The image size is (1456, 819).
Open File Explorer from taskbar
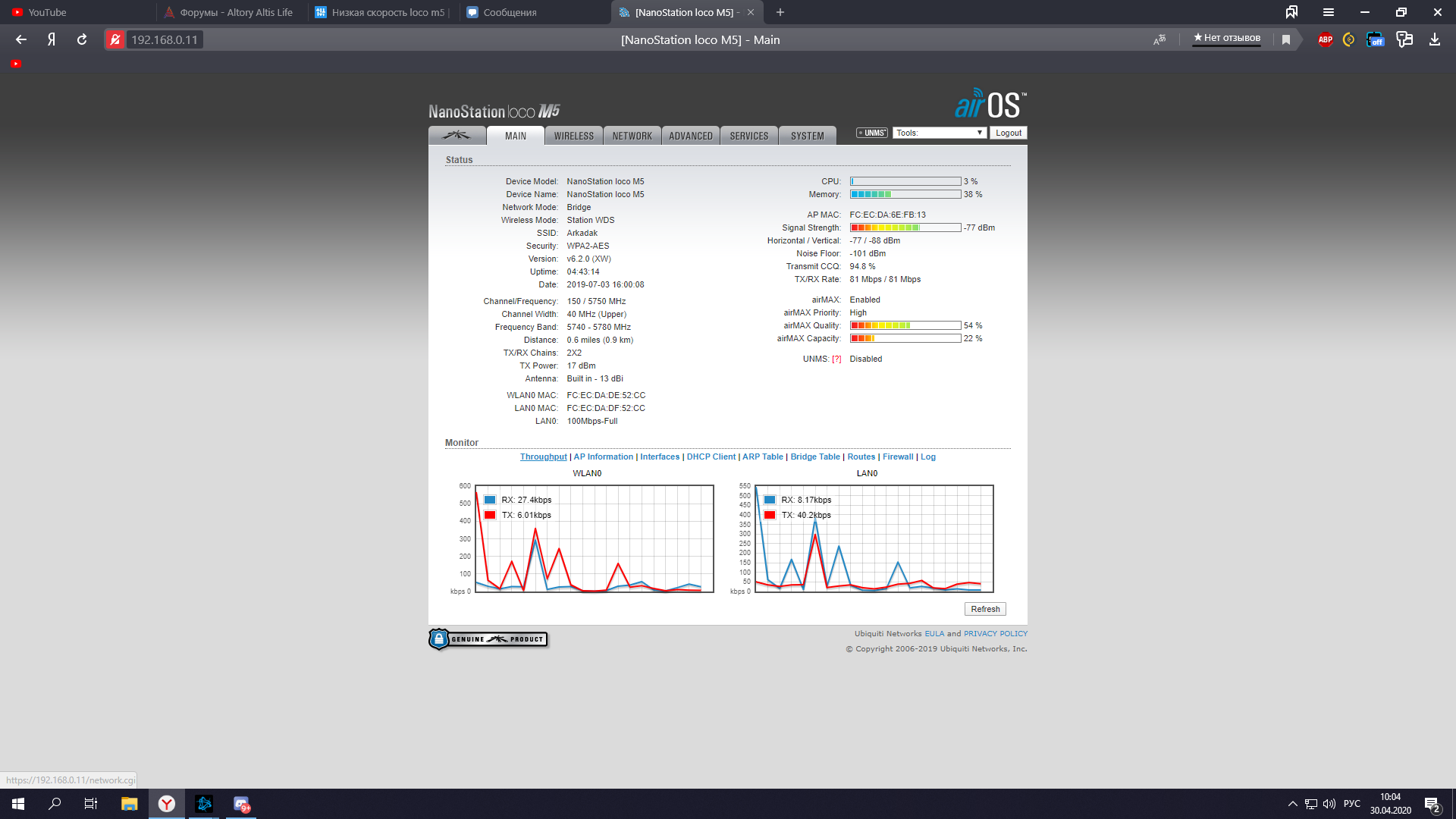pos(129,804)
